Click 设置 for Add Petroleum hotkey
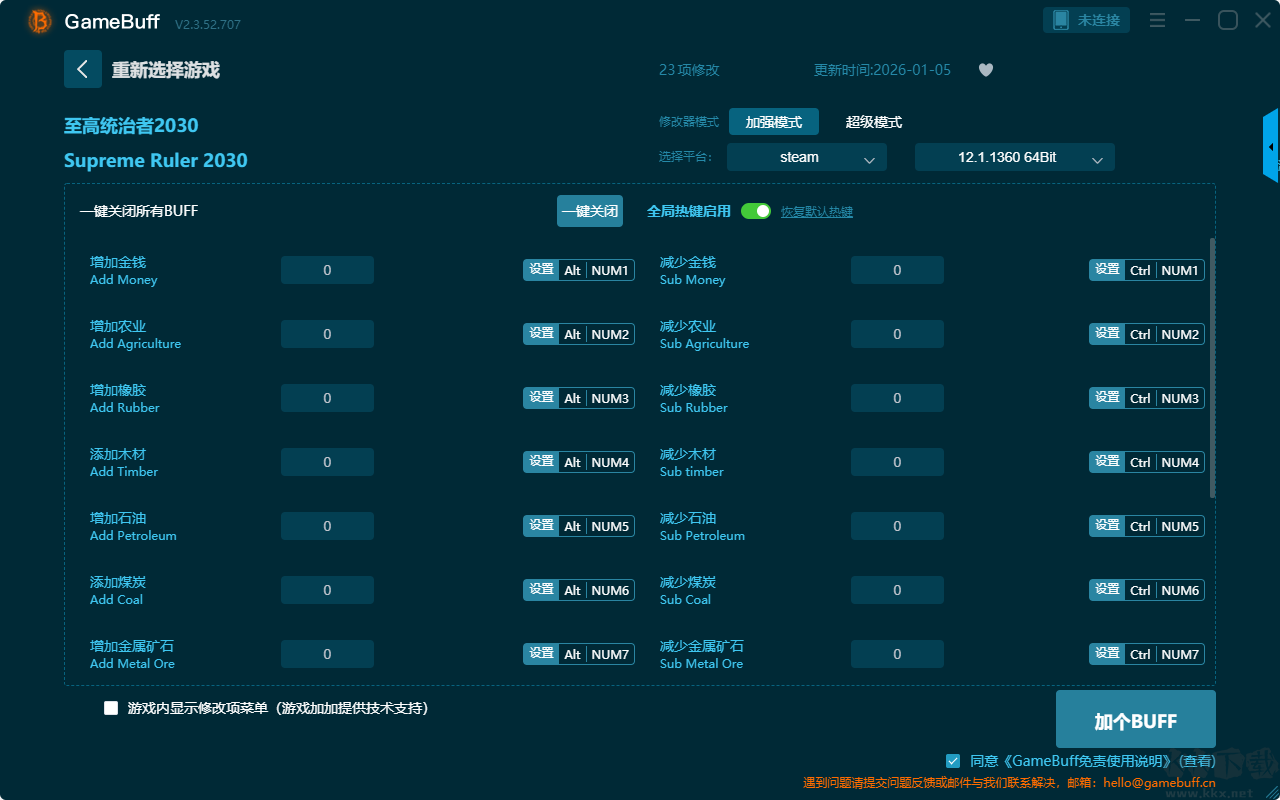Image resolution: width=1280 pixels, height=800 pixels. [x=541, y=526]
